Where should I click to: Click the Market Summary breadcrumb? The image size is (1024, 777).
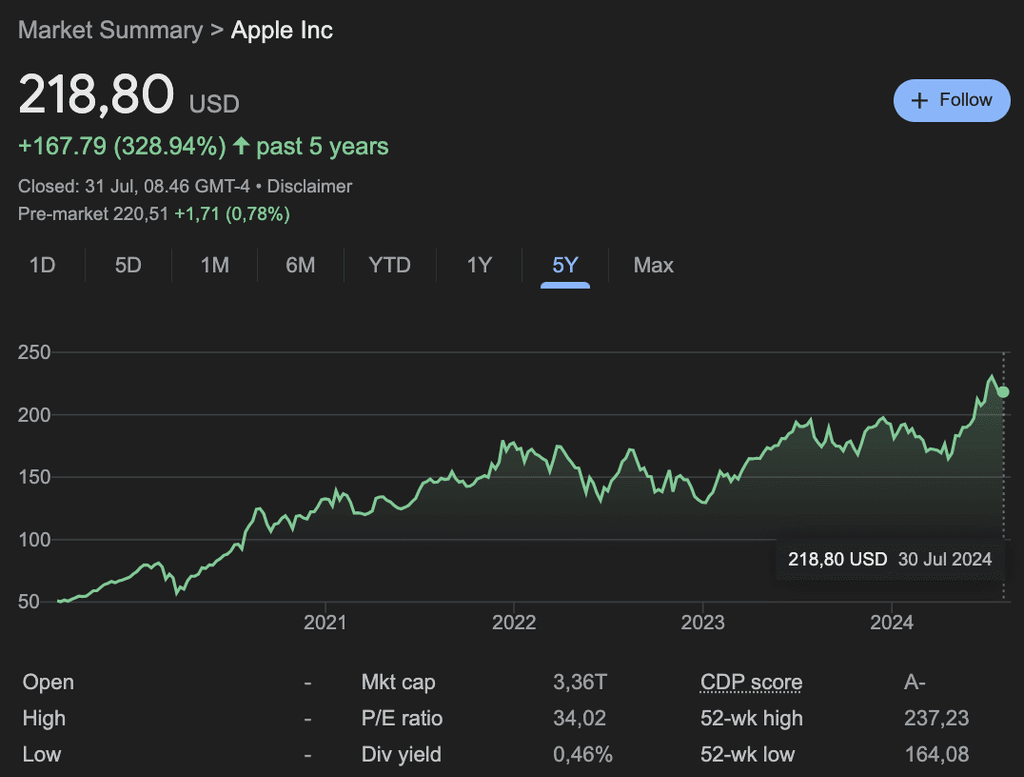tap(110, 30)
